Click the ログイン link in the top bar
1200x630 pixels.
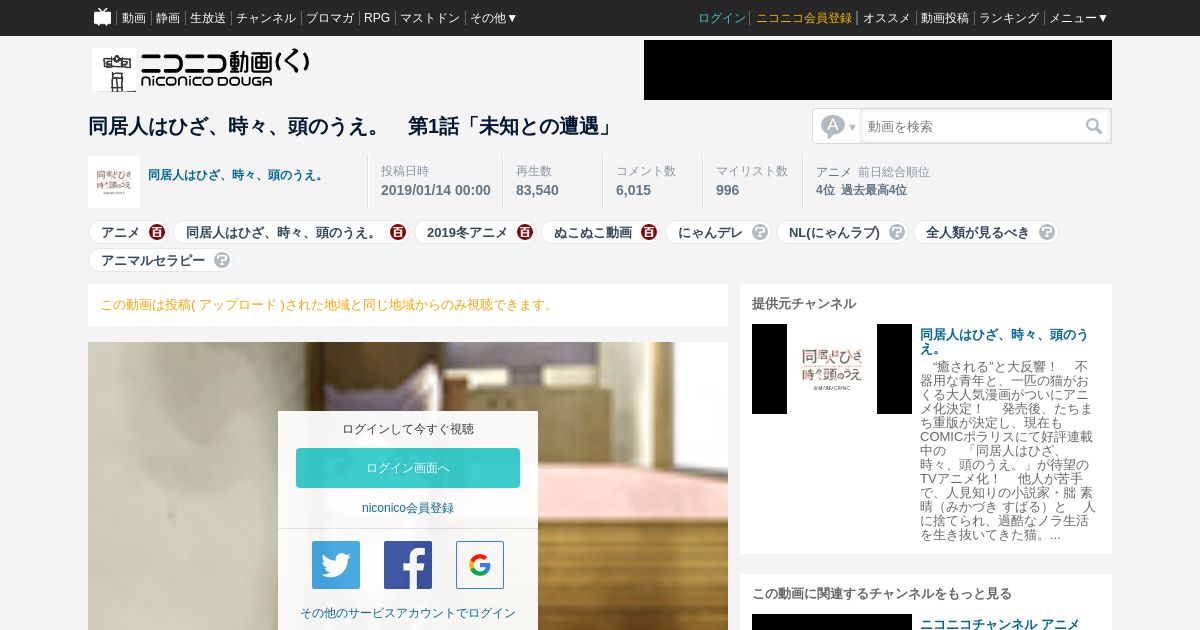[722, 18]
